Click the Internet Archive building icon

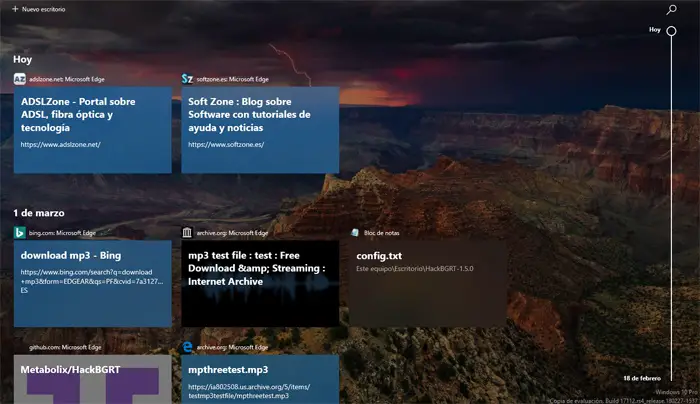pos(187,233)
